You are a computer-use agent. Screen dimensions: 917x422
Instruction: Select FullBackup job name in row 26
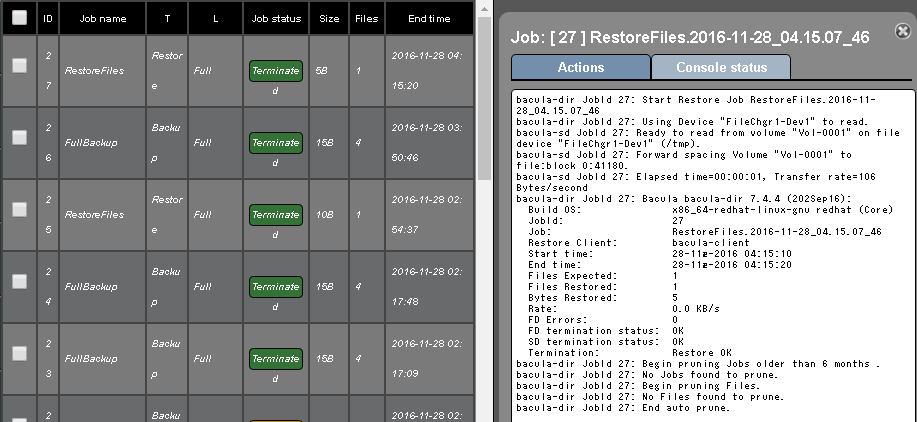coord(91,143)
